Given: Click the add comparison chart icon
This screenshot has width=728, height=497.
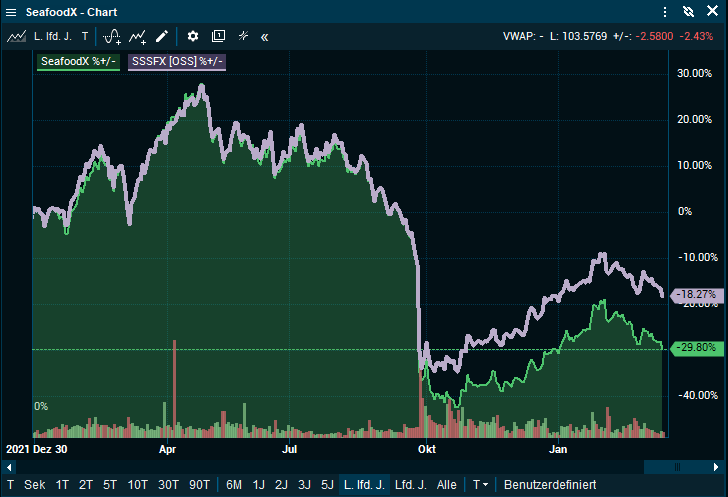Looking at the screenshot, I should pyautogui.click(x=138, y=36).
